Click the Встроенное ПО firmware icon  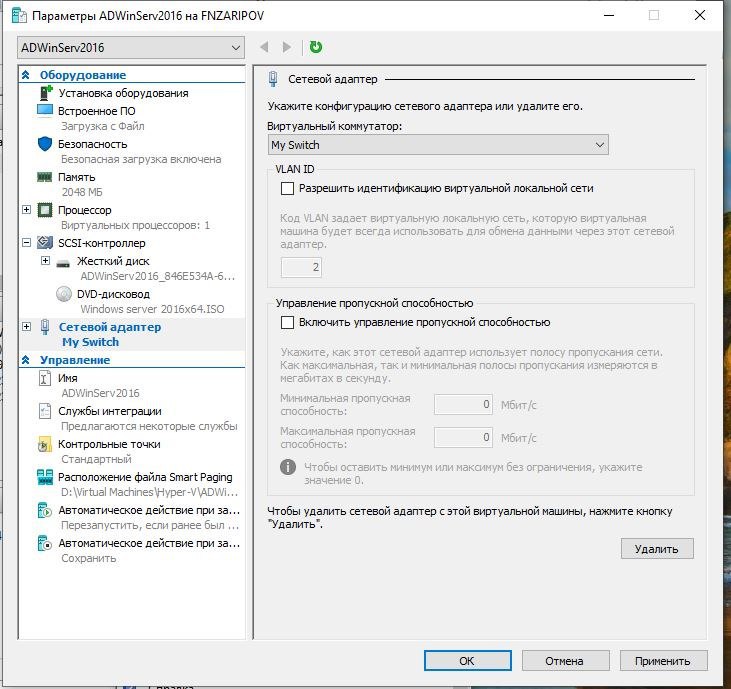point(45,111)
